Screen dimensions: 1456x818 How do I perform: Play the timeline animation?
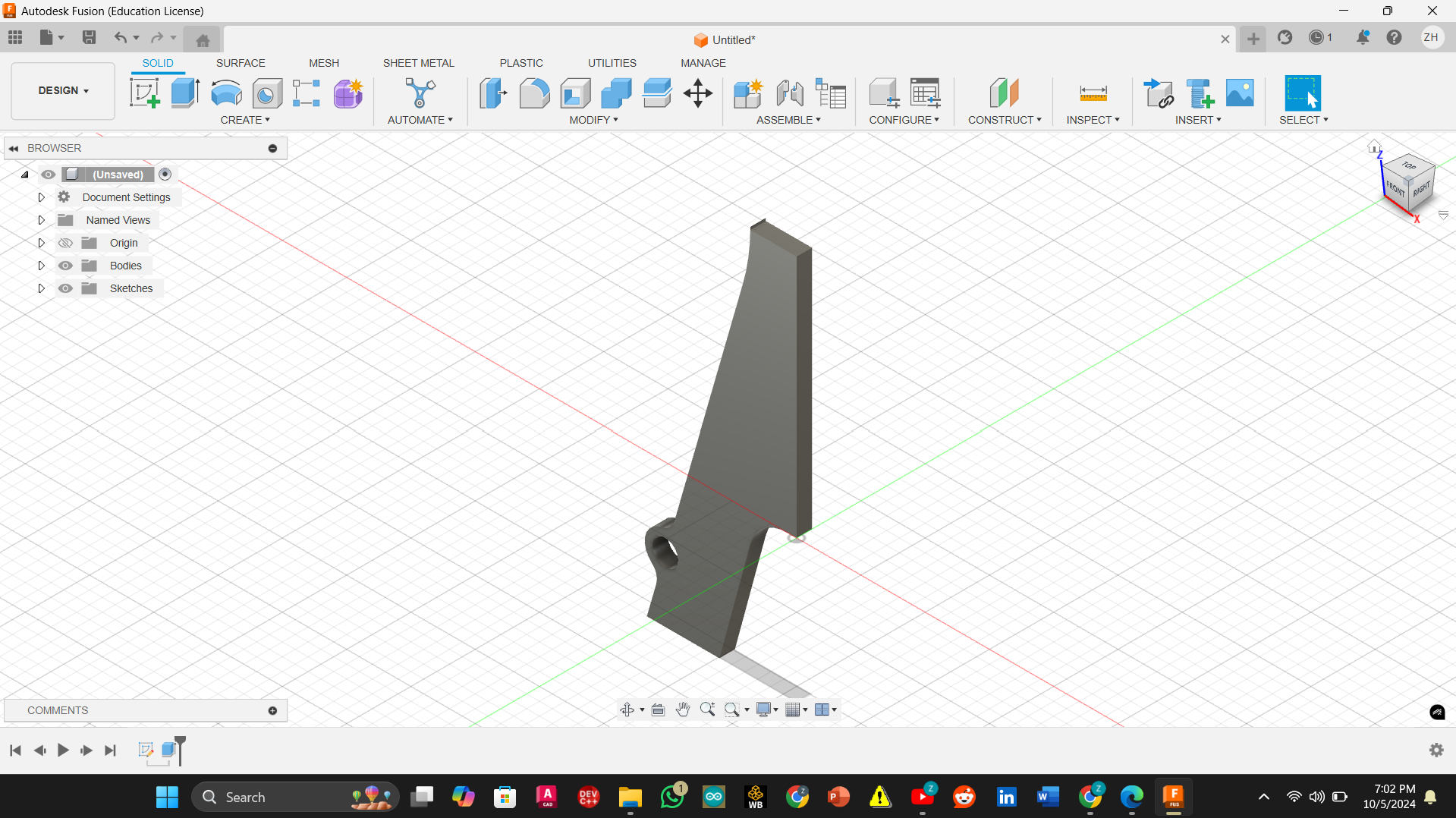tap(63, 750)
